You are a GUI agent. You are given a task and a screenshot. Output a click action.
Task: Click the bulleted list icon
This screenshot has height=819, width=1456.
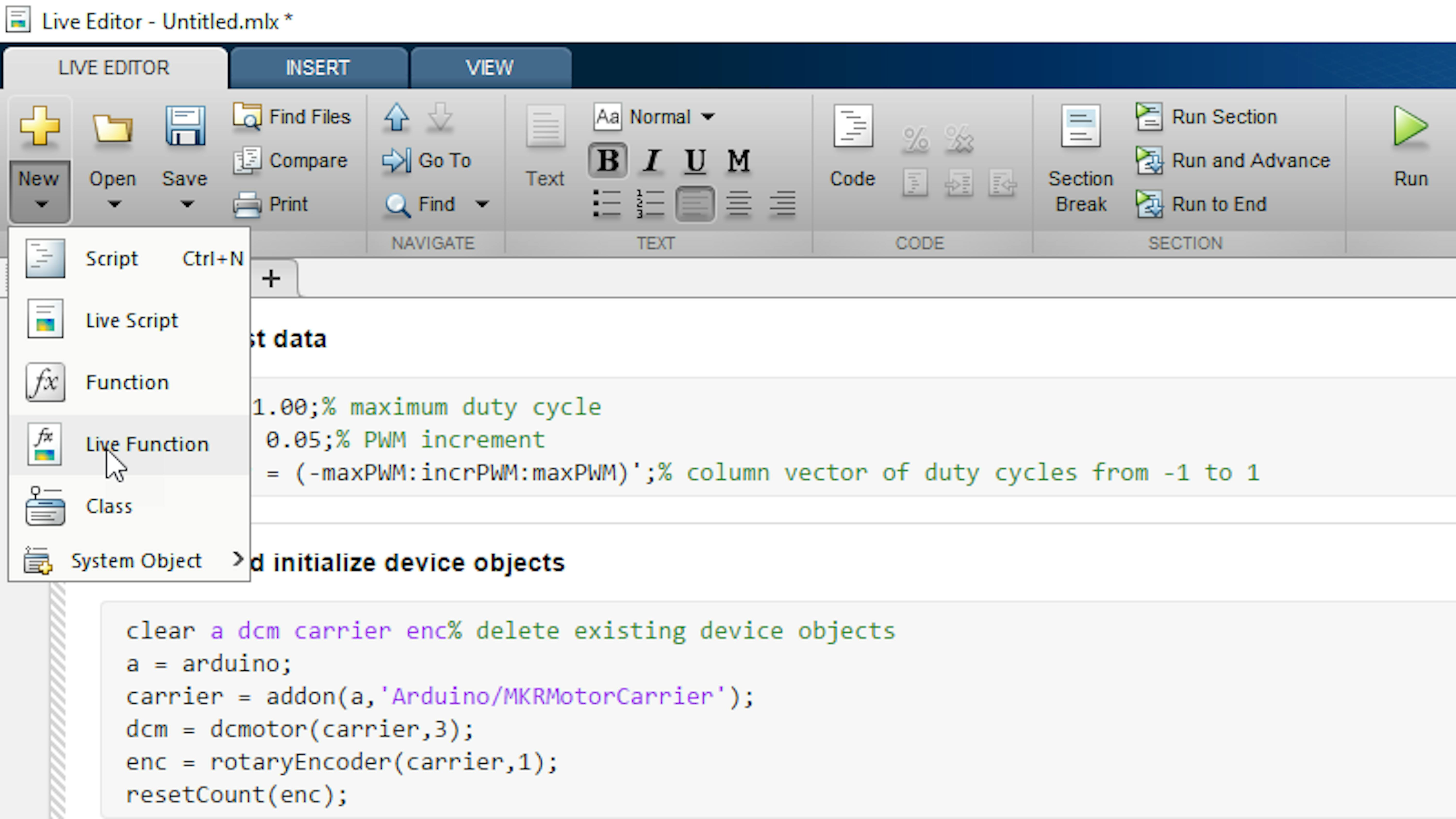click(607, 204)
